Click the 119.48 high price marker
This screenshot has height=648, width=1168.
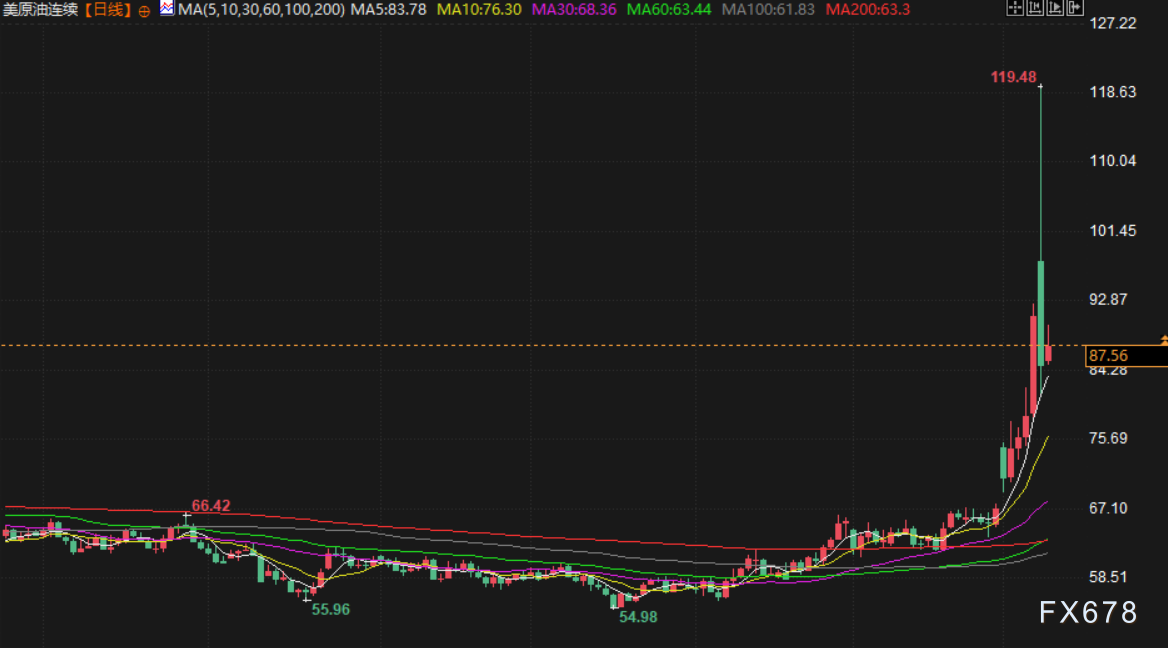(1013, 77)
